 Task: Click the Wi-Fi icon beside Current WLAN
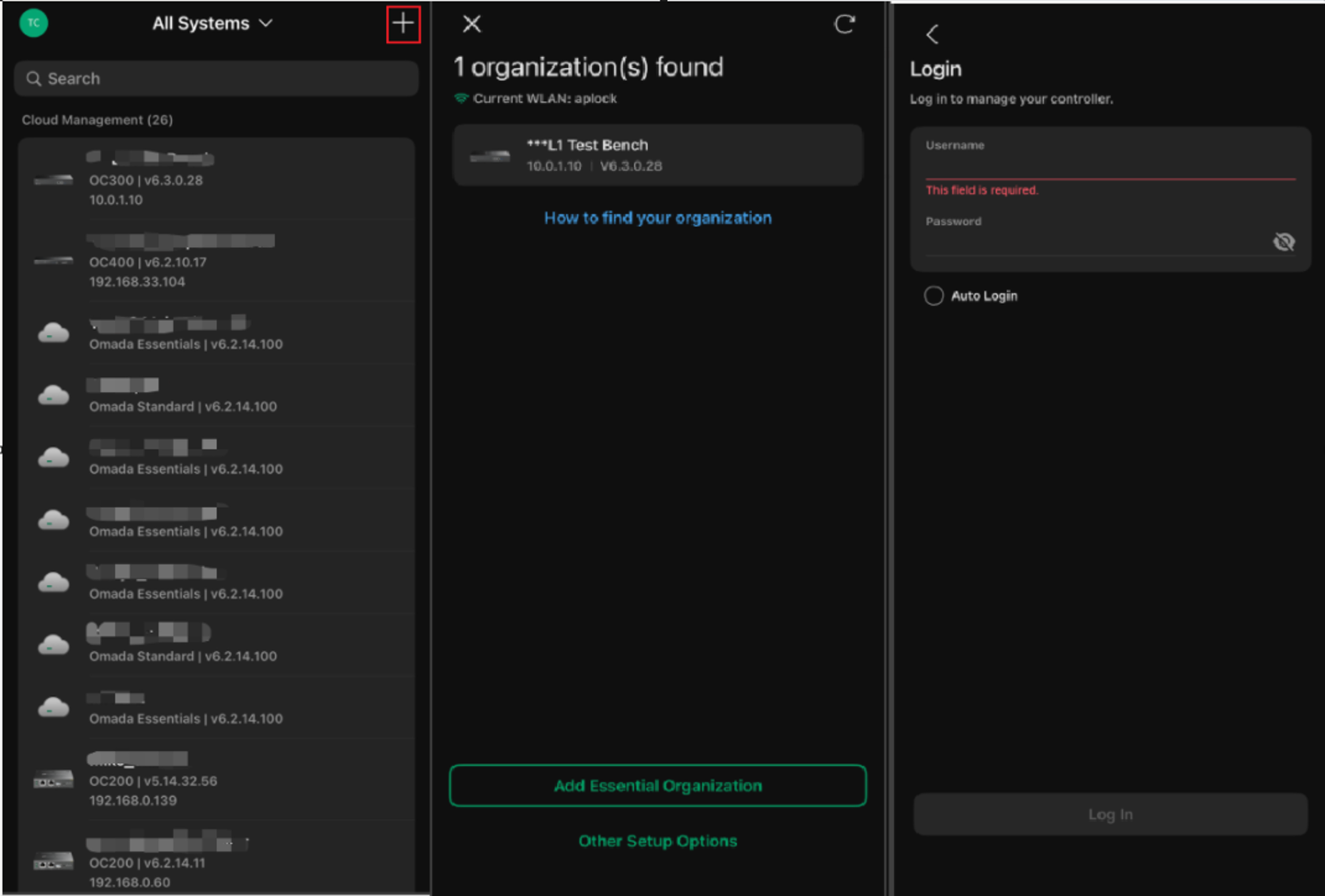461,98
